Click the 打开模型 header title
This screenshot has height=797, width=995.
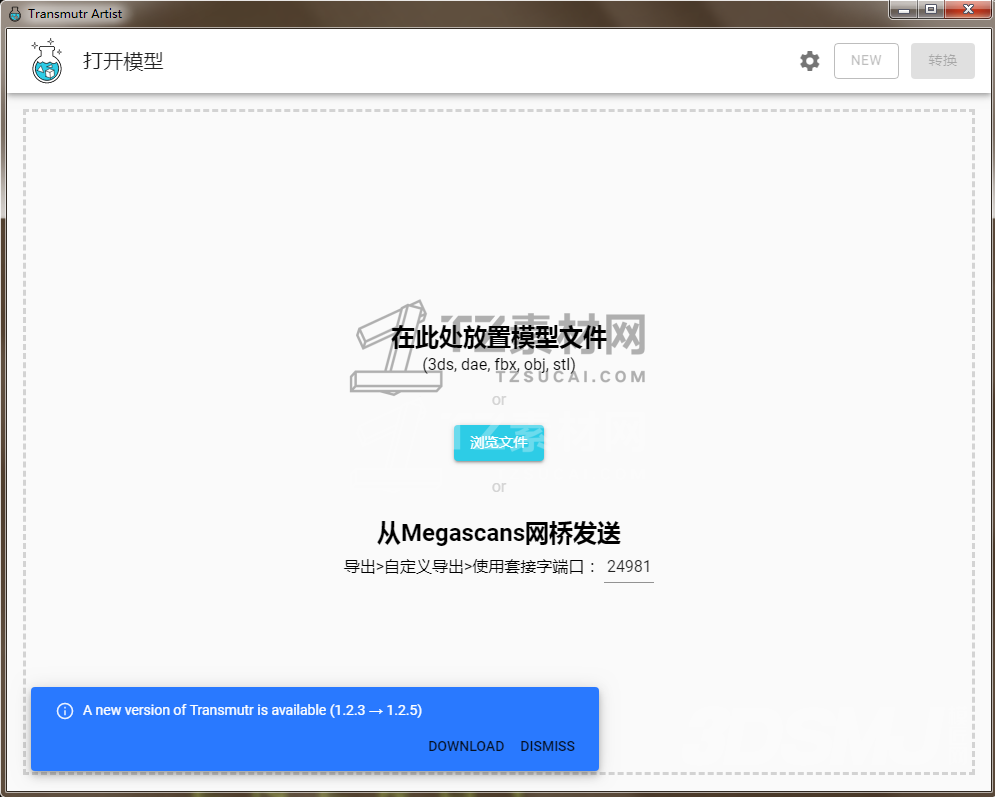click(x=123, y=61)
